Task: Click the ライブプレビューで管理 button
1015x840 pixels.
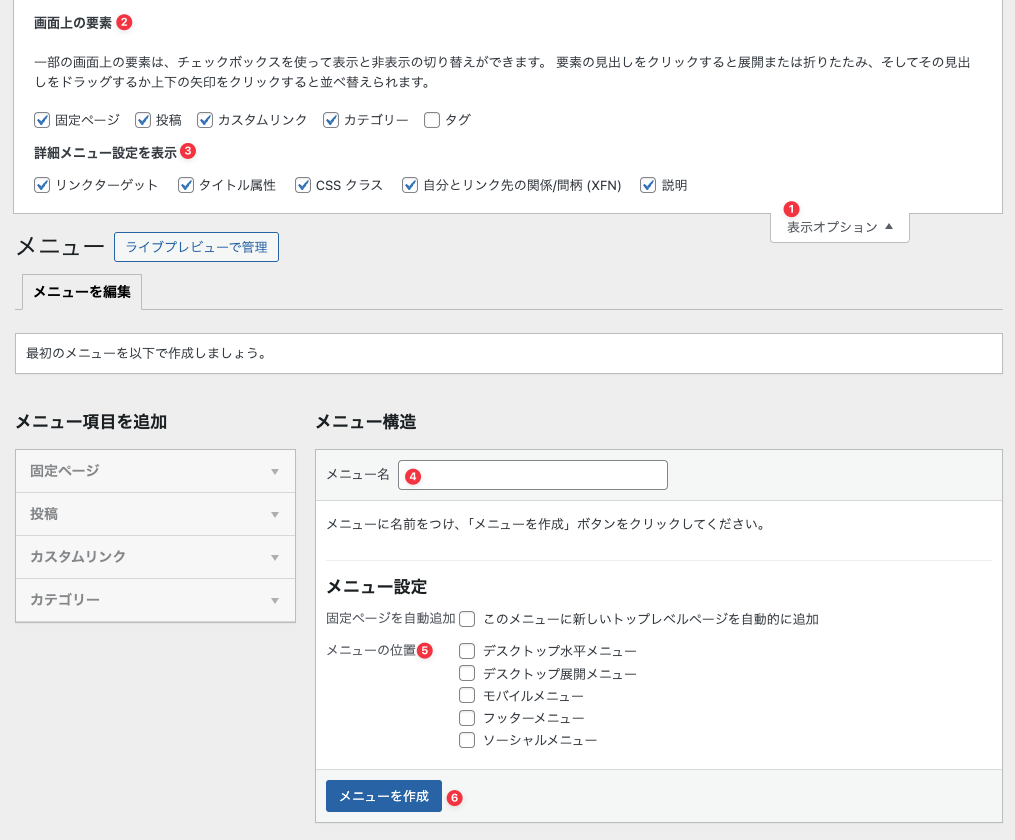Action: click(196, 247)
